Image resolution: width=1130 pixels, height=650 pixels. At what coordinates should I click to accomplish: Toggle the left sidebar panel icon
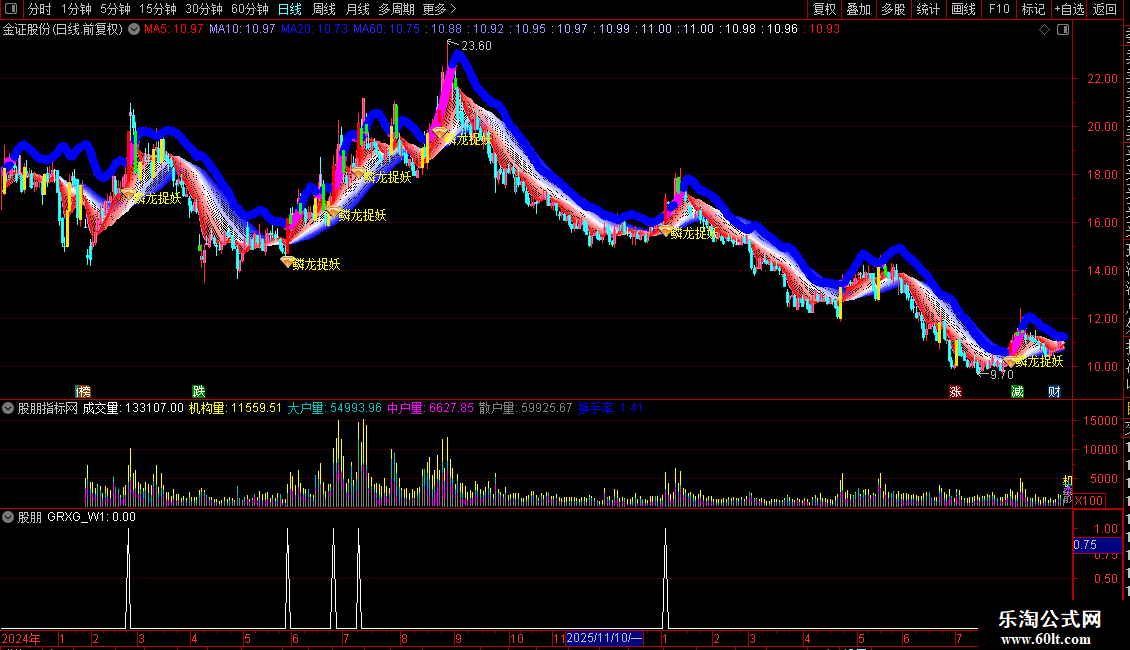pyautogui.click(x=11, y=9)
